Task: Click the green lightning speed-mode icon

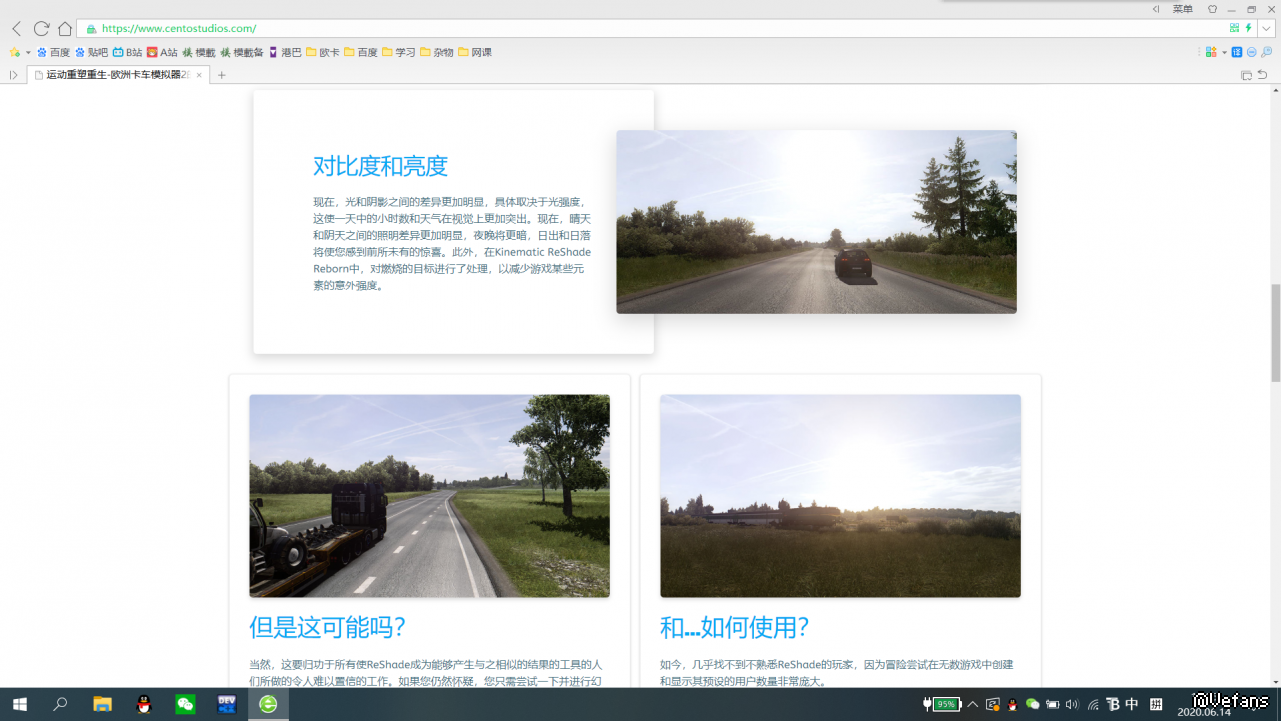Action: tap(1248, 28)
